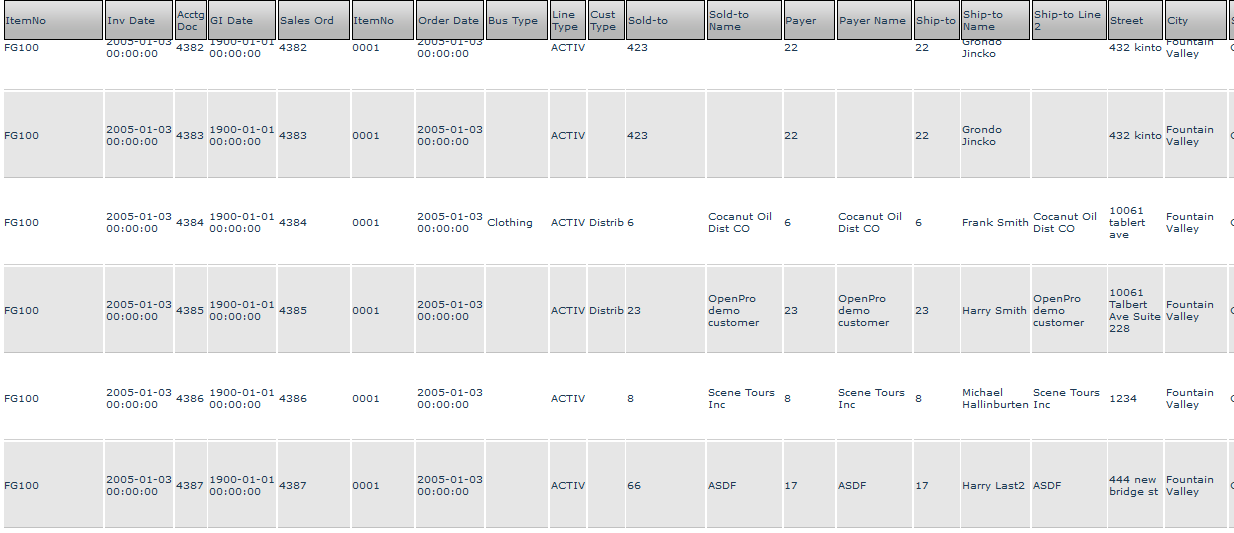Select the Sold-to Name column header

[x=744, y=21]
